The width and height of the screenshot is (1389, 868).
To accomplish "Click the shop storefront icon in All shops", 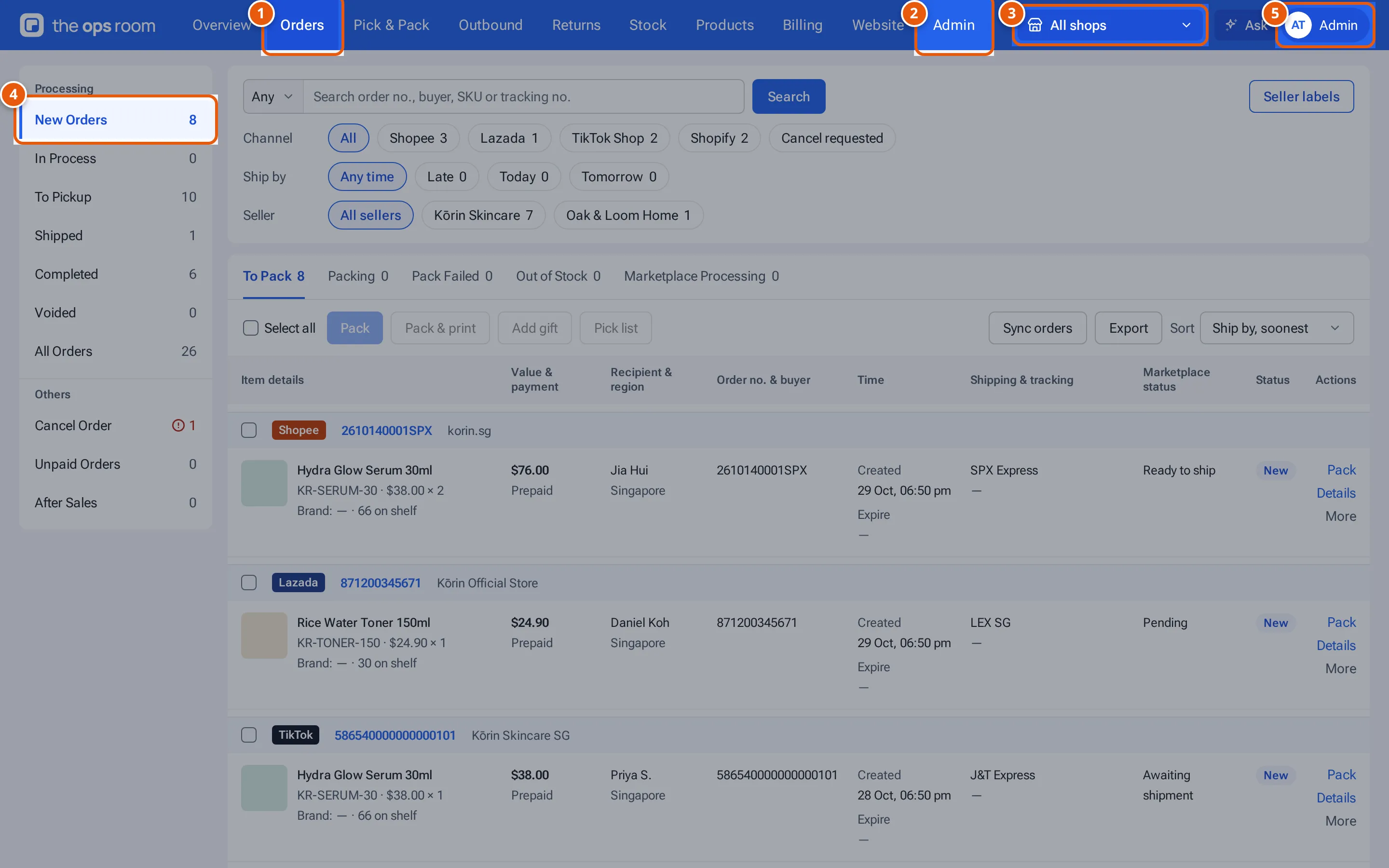I will coord(1035,25).
